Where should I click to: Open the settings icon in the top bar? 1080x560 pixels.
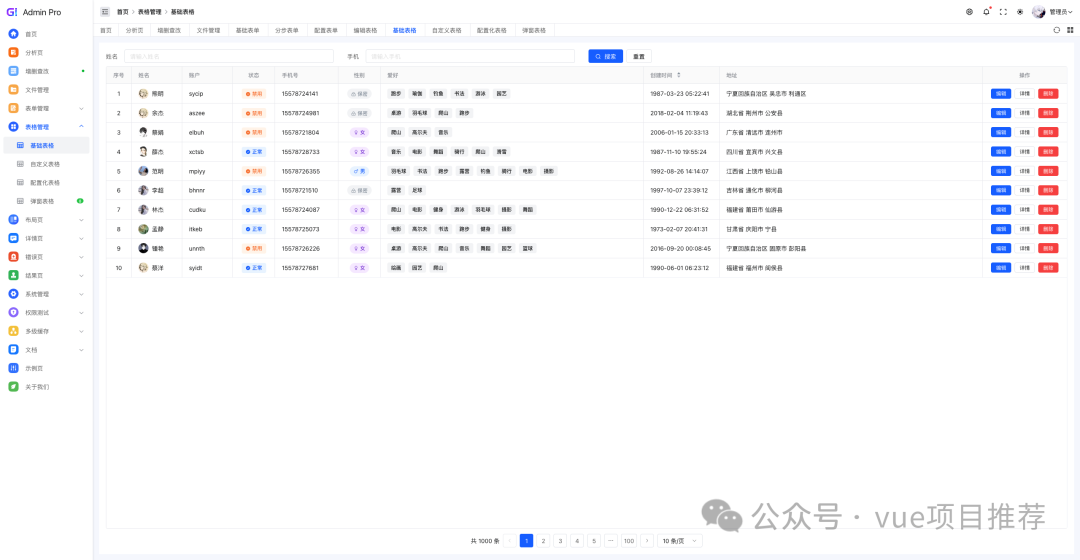tap(969, 12)
